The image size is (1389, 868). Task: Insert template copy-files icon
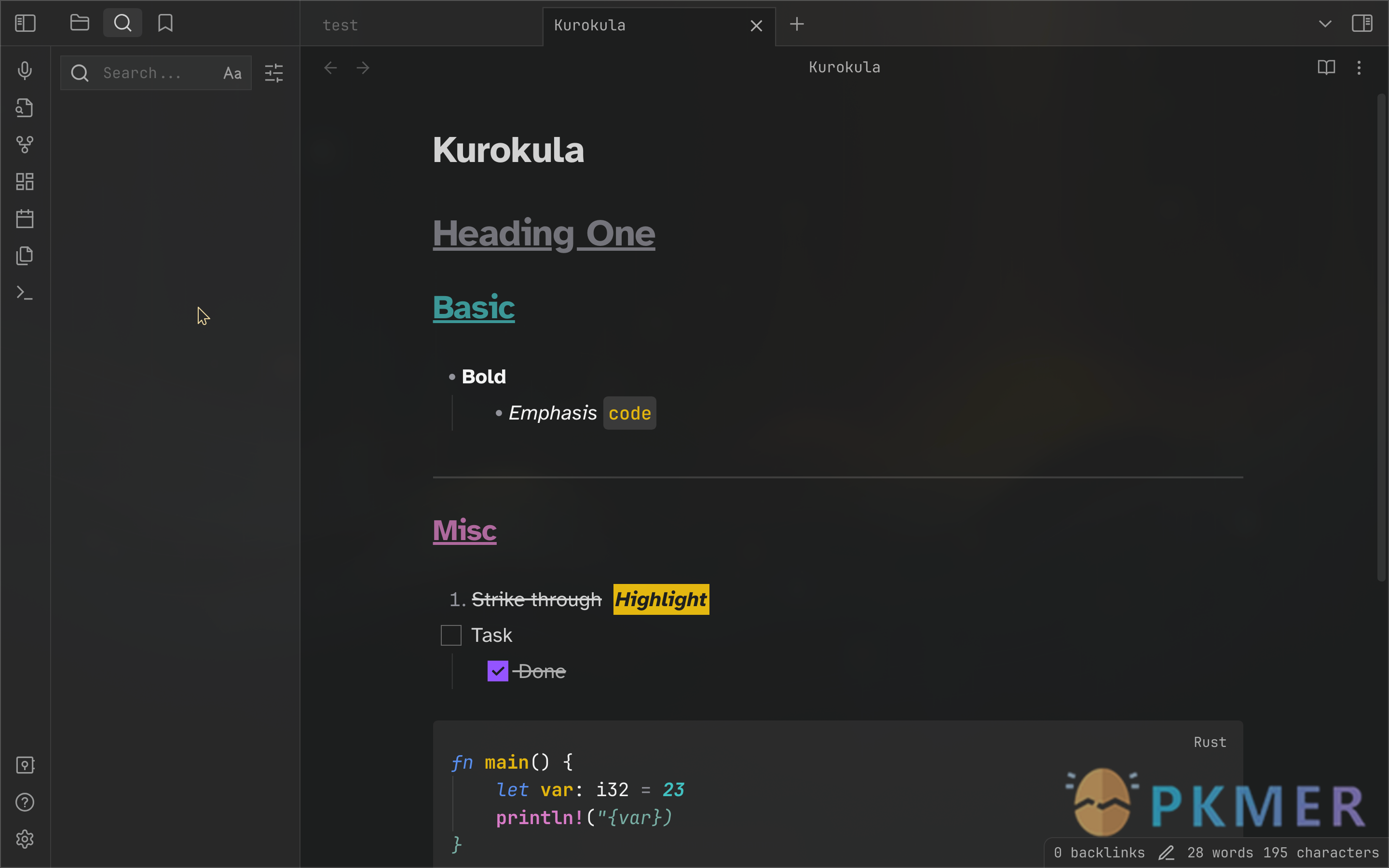(x=25, y=256)
